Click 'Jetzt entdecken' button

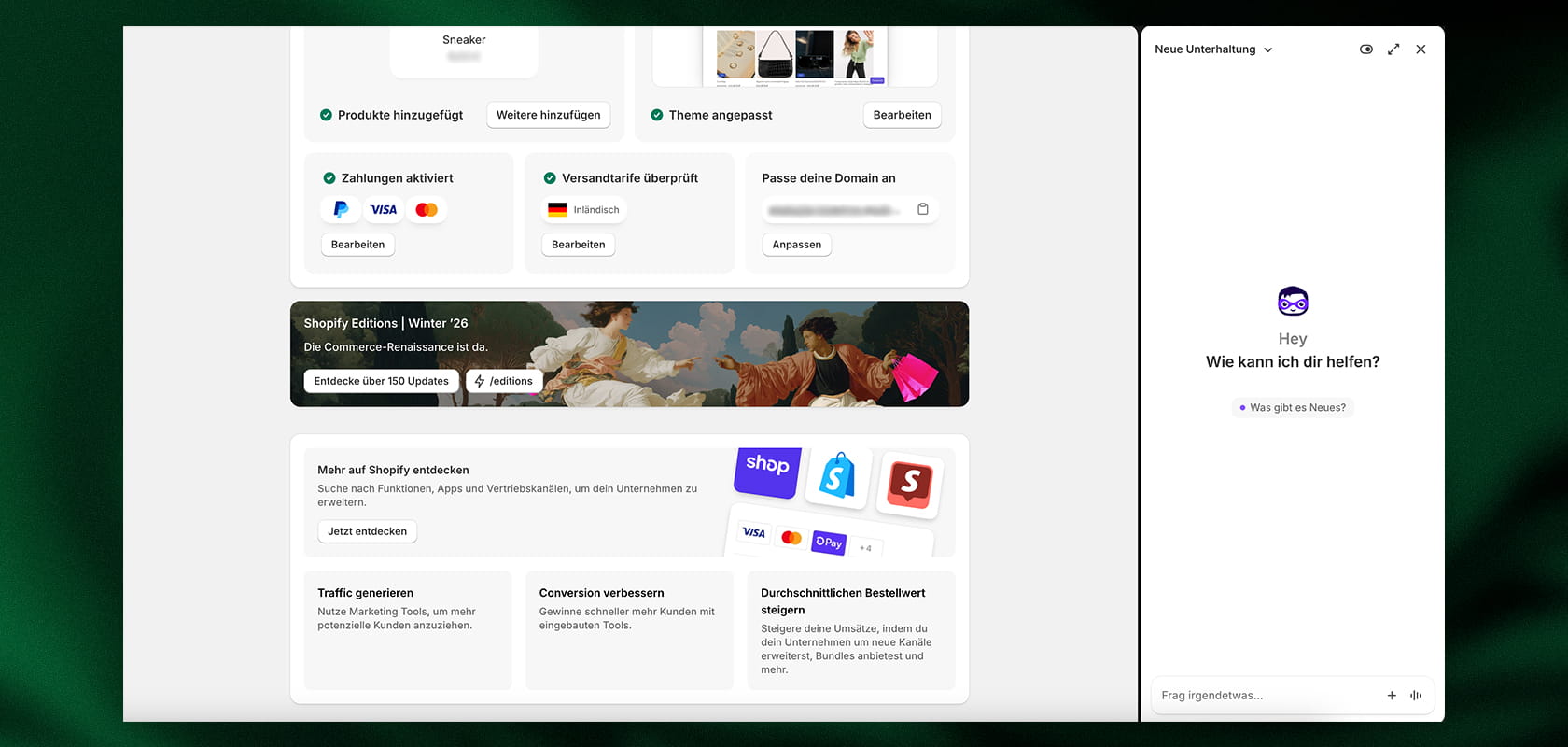pos(368,531)
